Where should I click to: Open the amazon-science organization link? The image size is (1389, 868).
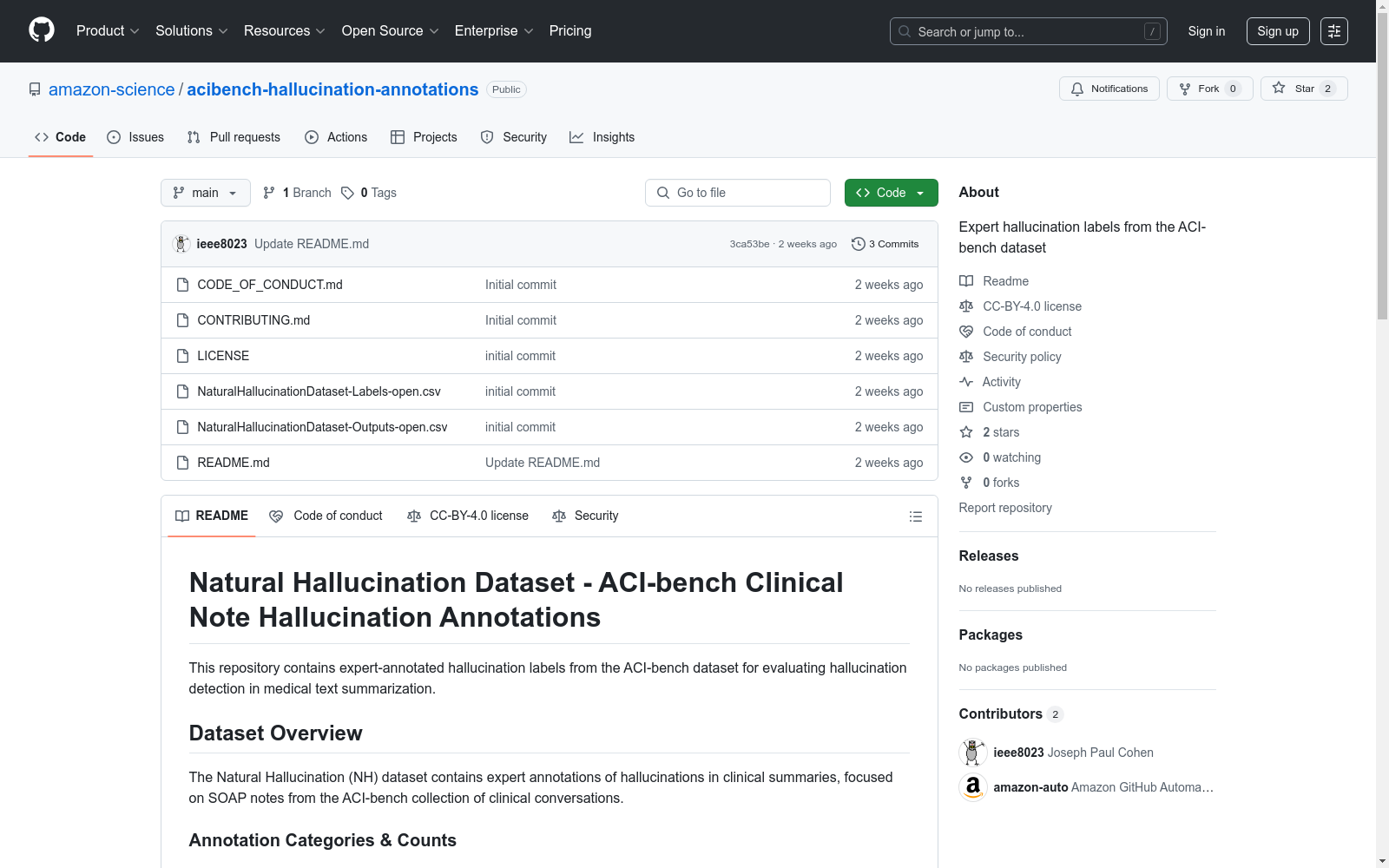tap(111, 89)
